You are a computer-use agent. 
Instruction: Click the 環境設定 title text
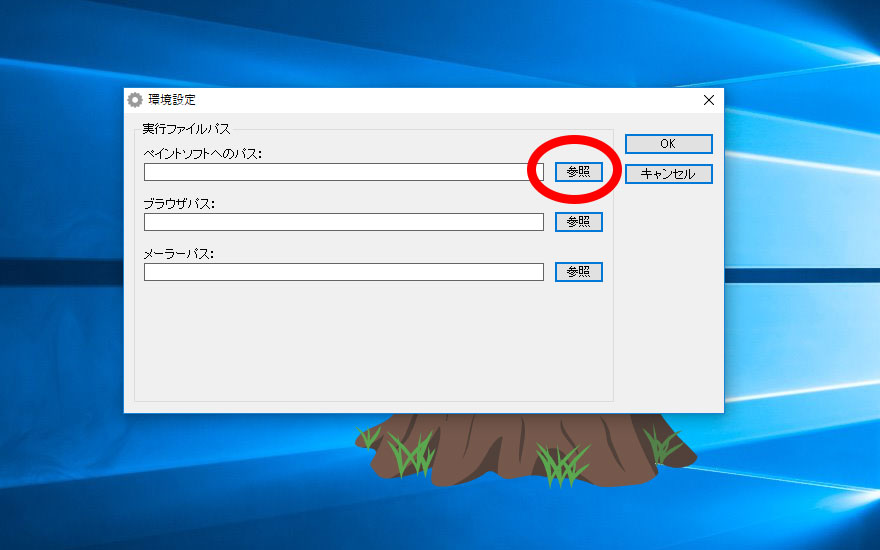(172, 100)
